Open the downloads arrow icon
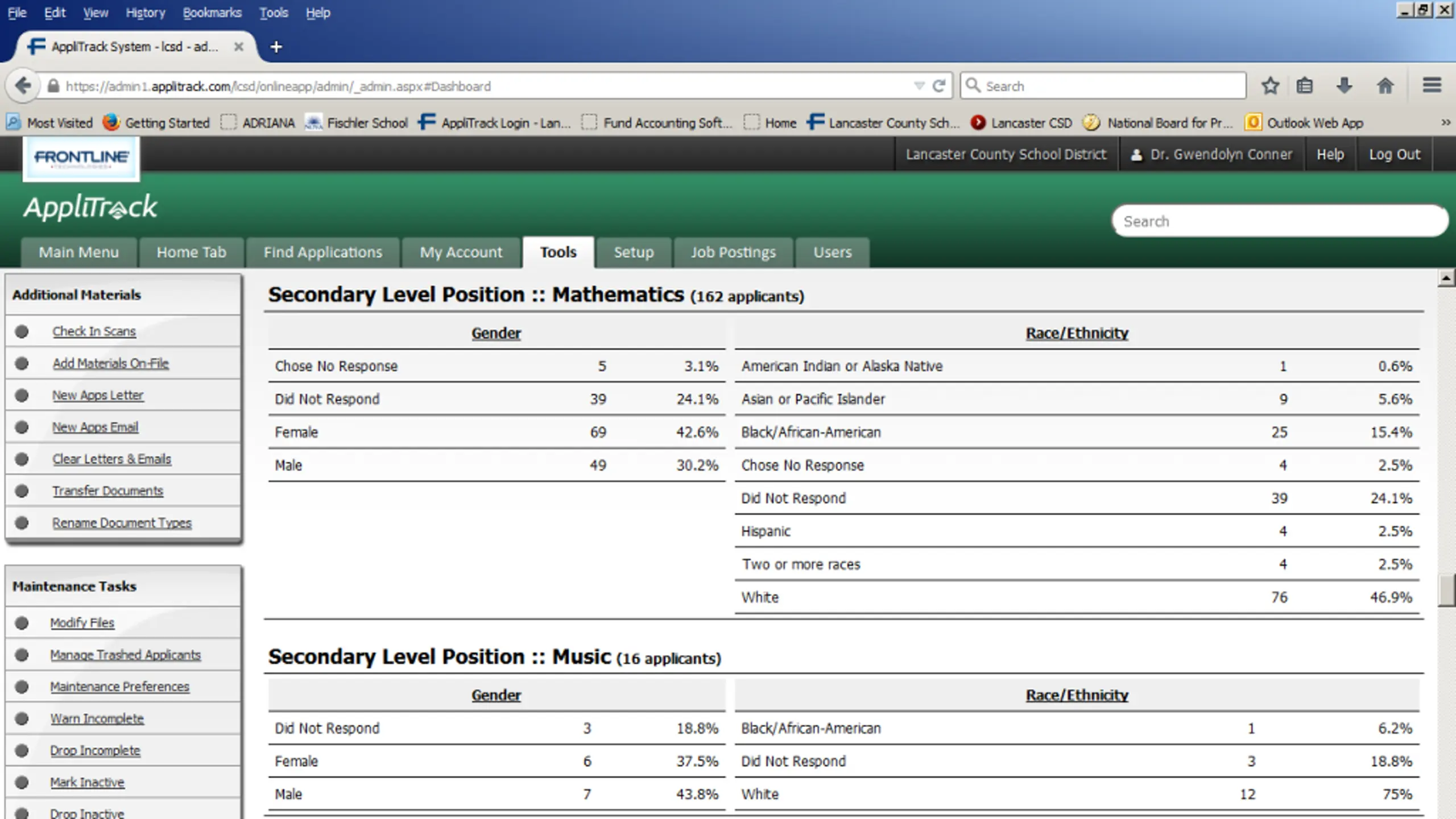This screenshot has width=1456, height=819. pos(1345,86)
